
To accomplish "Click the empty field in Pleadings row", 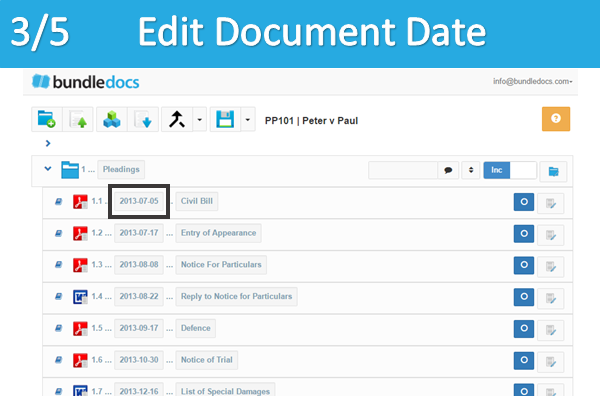I will [x=403, y=170].
